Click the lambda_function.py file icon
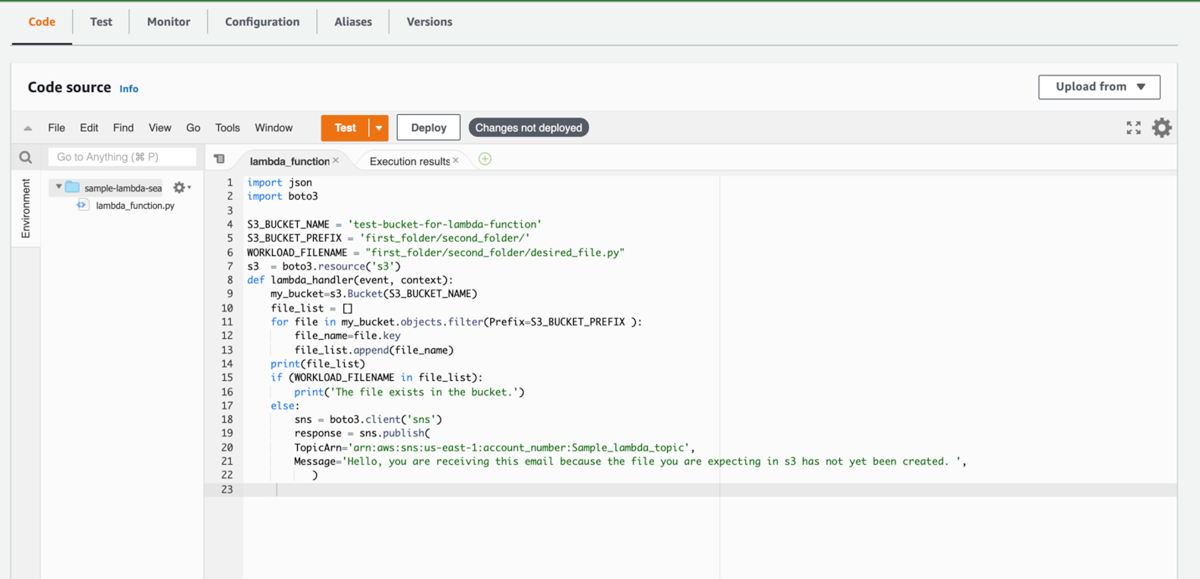The width and height of the screenshot is (1200, 579). tap(83, 205)
